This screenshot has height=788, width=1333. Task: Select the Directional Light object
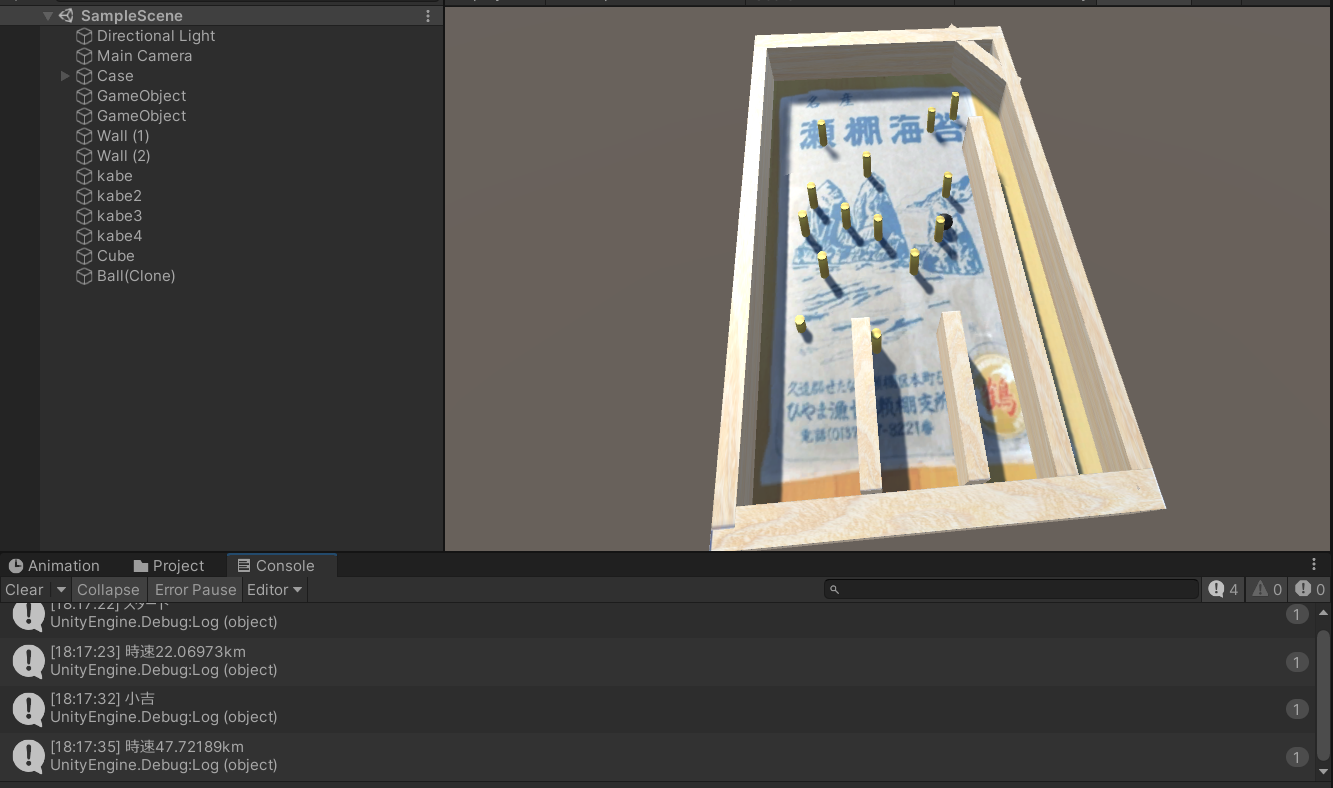click(x=156, y=36)
